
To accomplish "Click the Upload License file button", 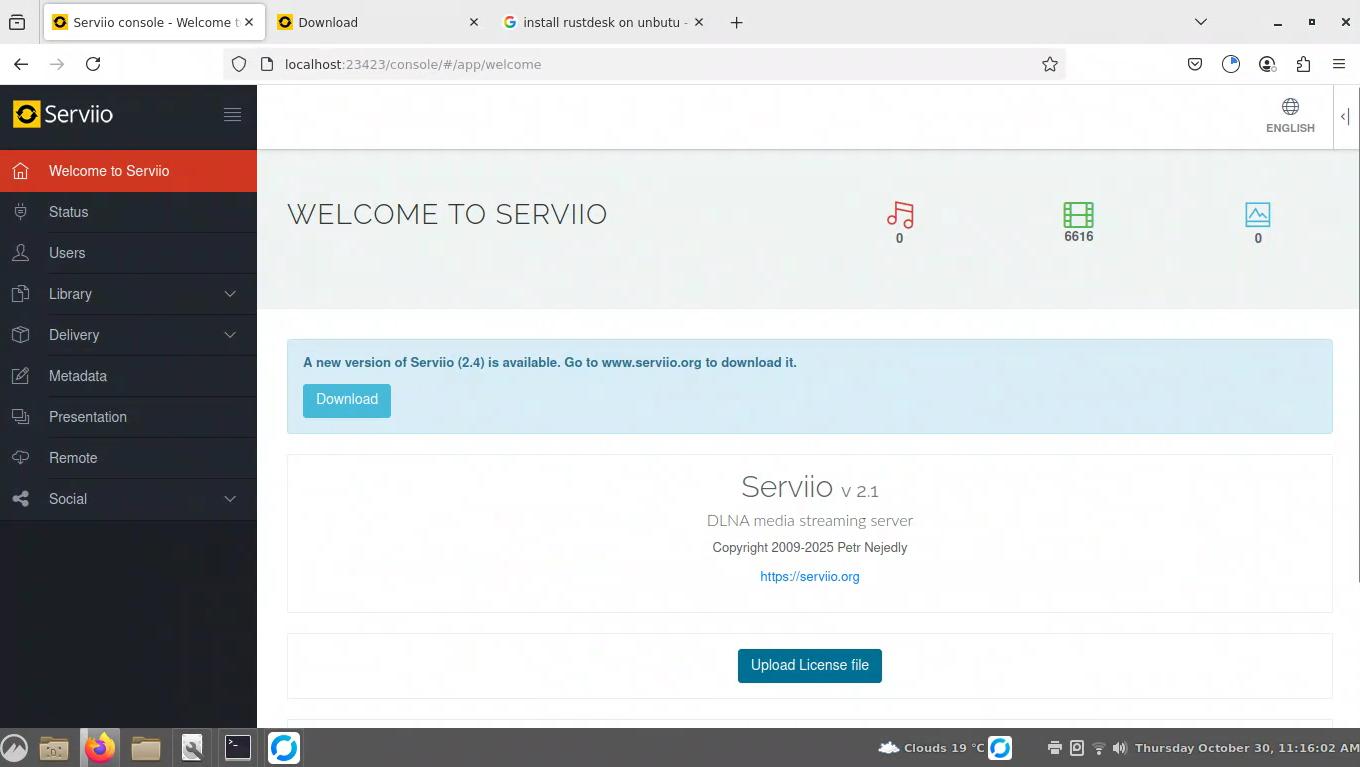I will point(809,666).
